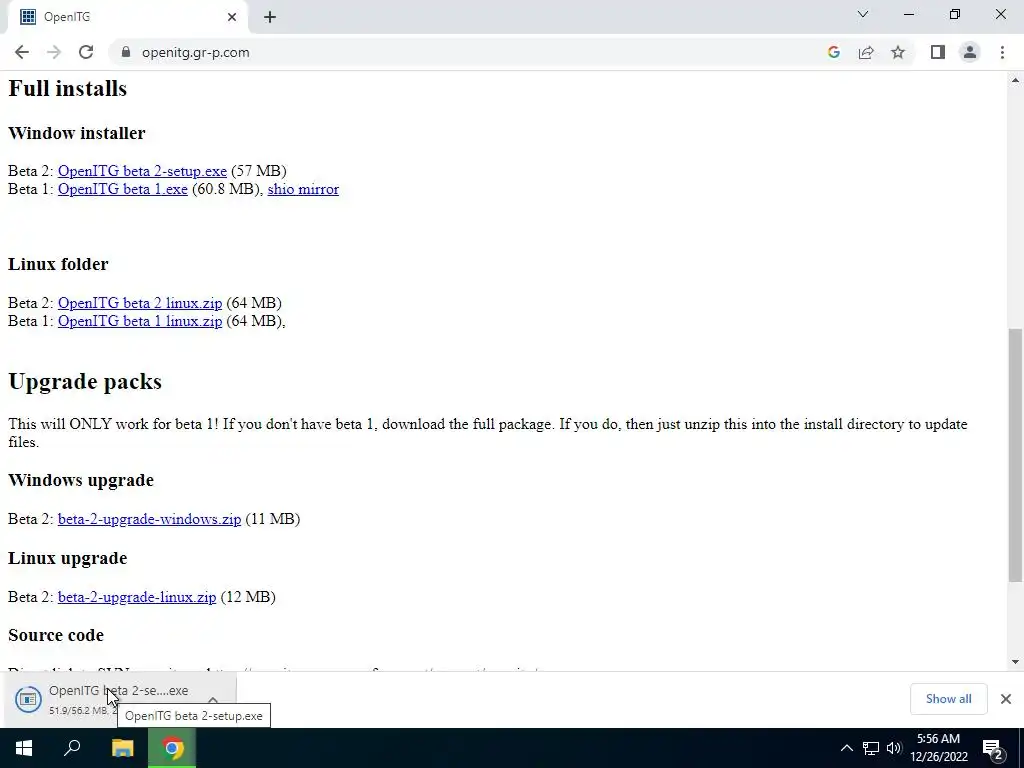Bookmark this page with the star icon

[898, 52]
